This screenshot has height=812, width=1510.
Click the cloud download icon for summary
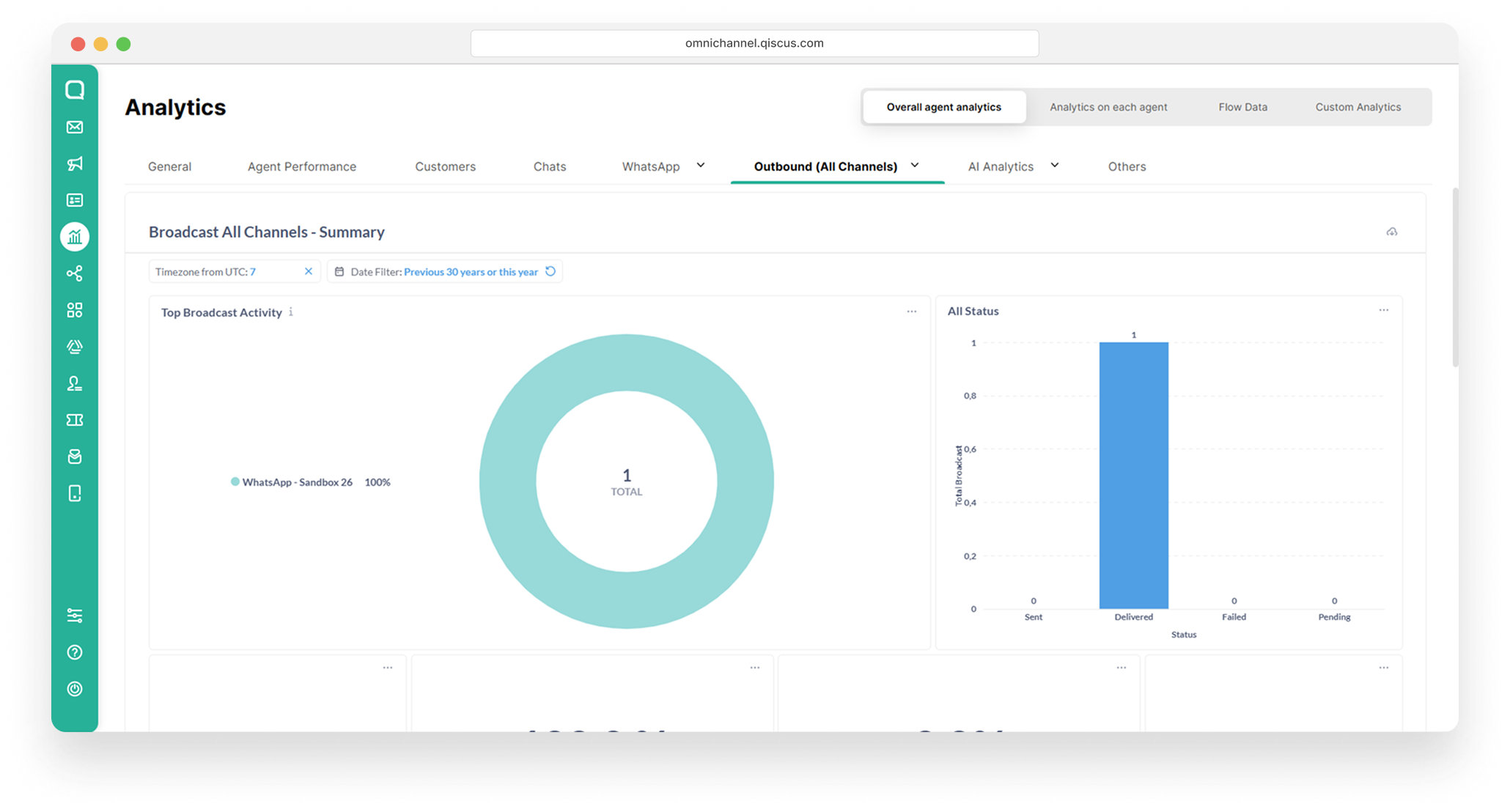tap(1392, 232)
